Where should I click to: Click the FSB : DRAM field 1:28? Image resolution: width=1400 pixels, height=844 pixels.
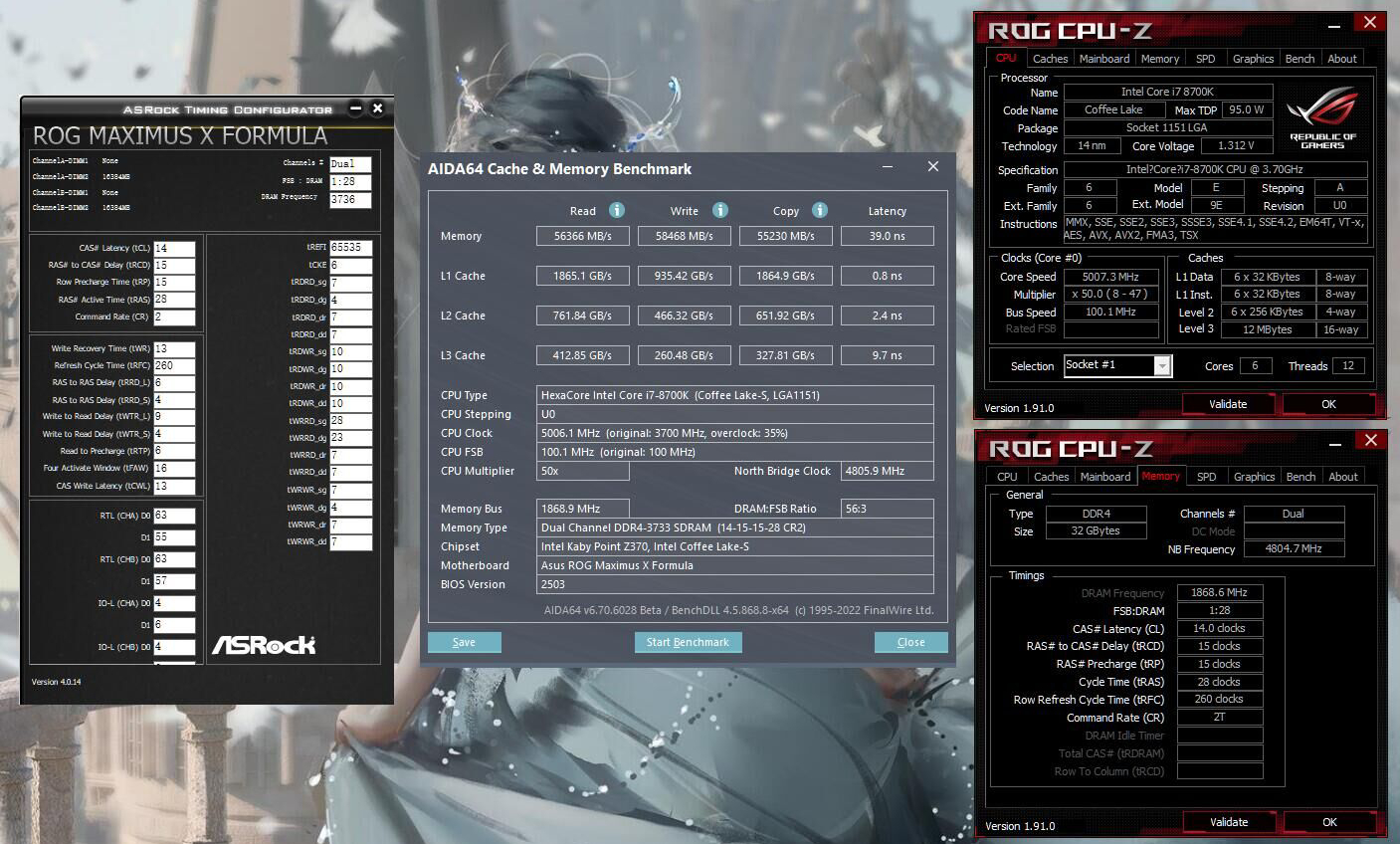pos(350,182)
